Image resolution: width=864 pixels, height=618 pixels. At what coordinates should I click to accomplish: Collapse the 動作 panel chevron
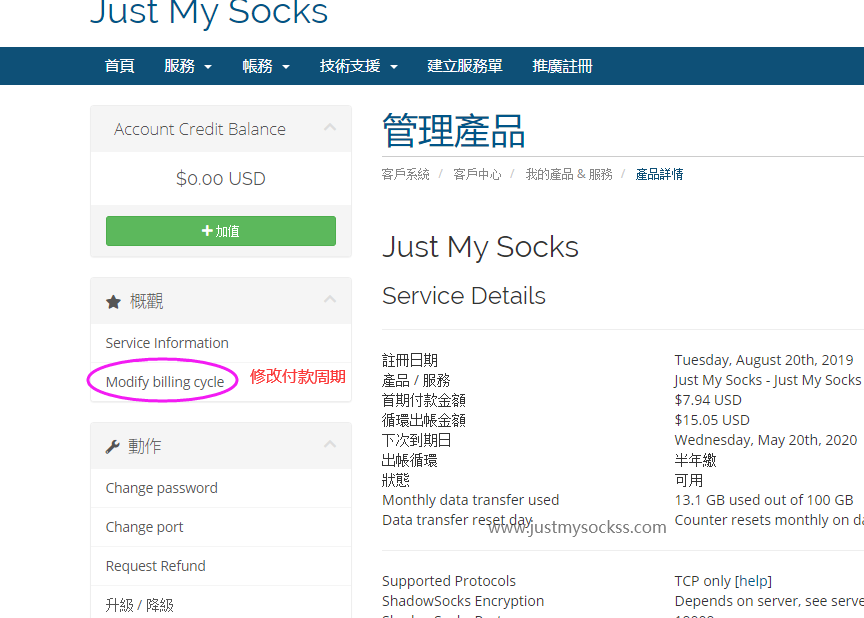click(x=330, y=445)
